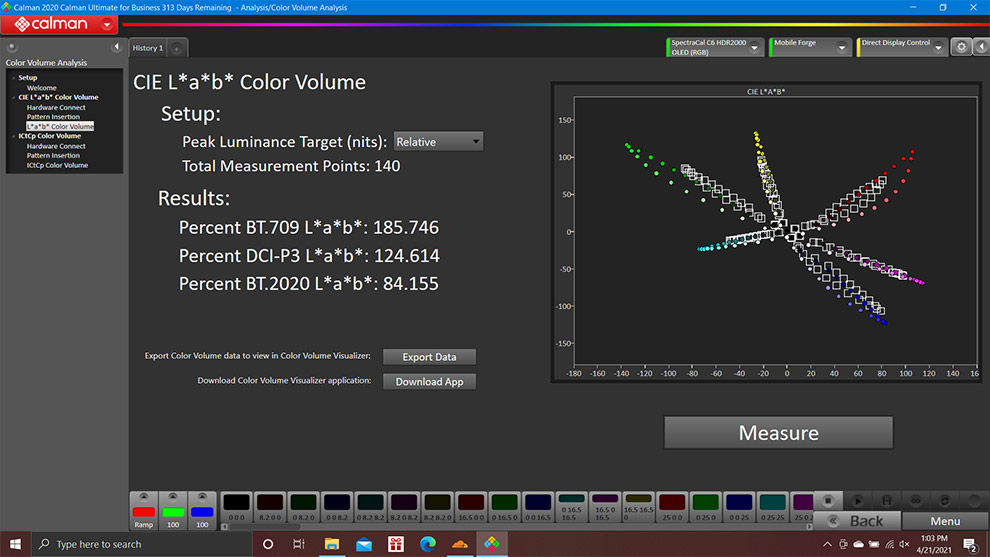This screenshot has width=990, height=557.
Task: Toggle the green 100 channel arrow
Action: click(173, 497)
